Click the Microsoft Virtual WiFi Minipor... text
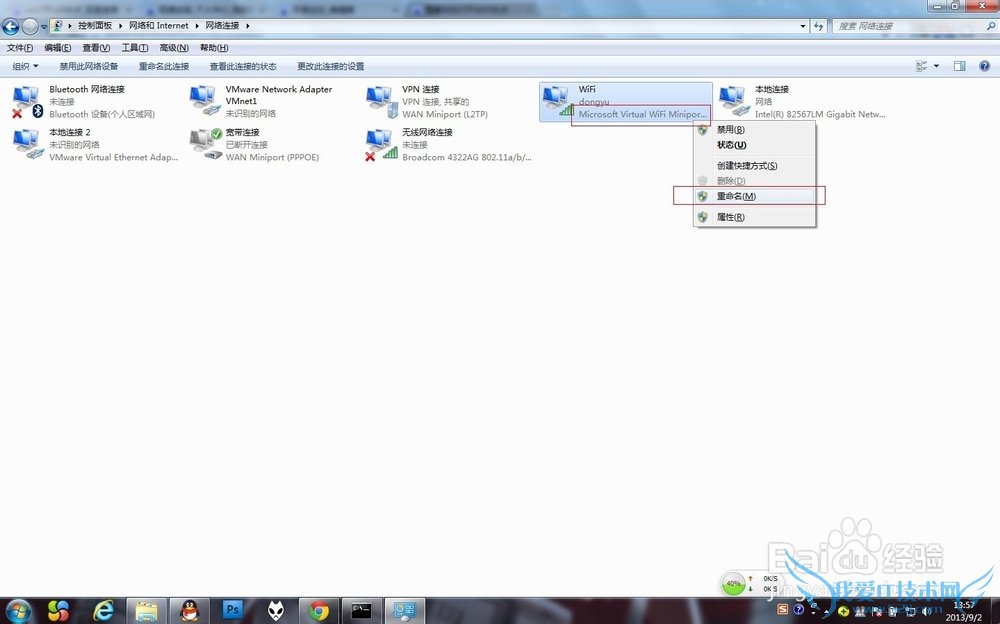 click(x=643, y=114)
